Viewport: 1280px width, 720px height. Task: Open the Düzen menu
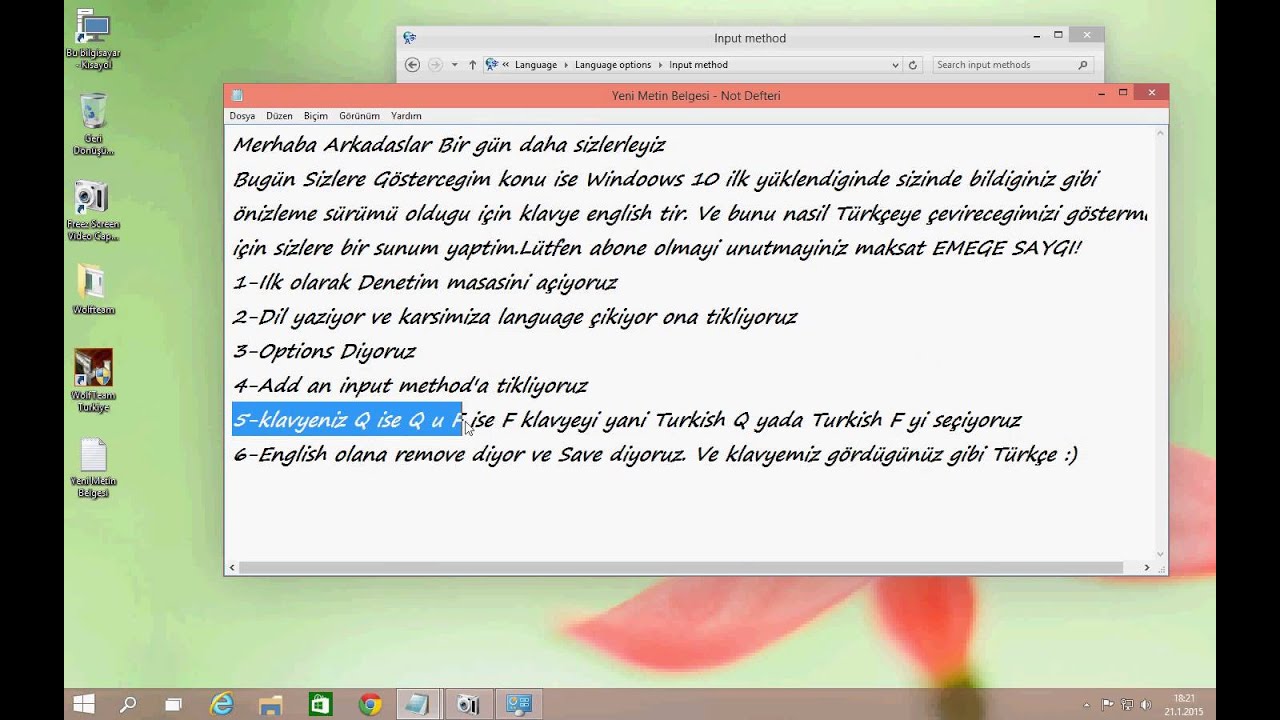tap(279, 116)
